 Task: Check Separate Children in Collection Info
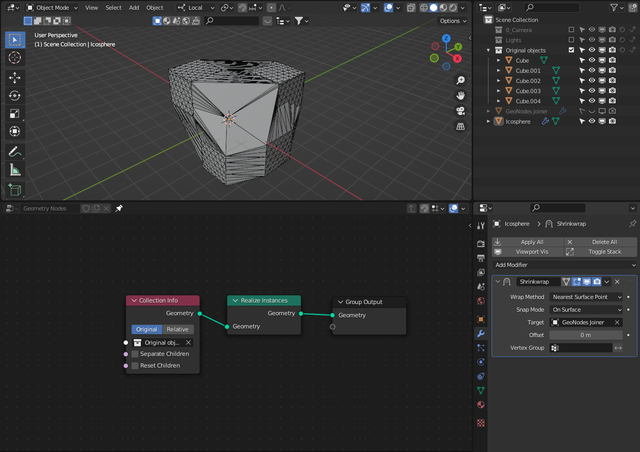coord(135,354)
